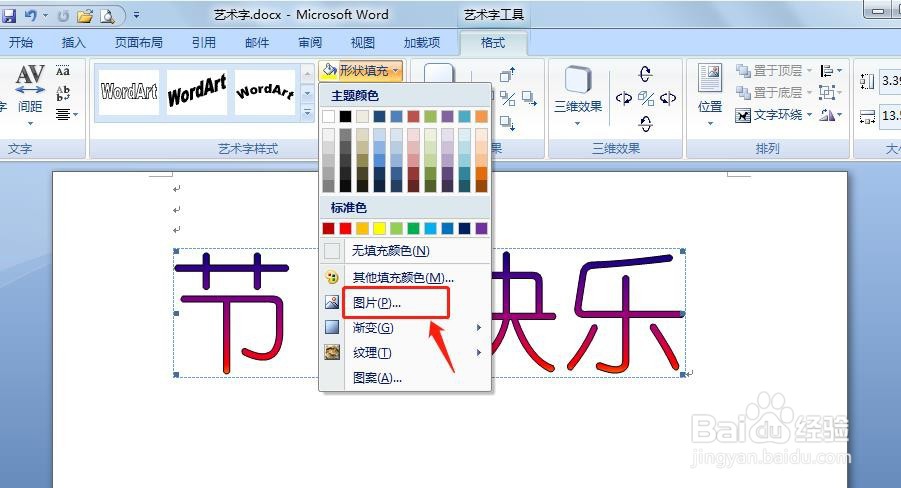
Task: Open the Undo history dropdown arrow
Action: (45, 16)
